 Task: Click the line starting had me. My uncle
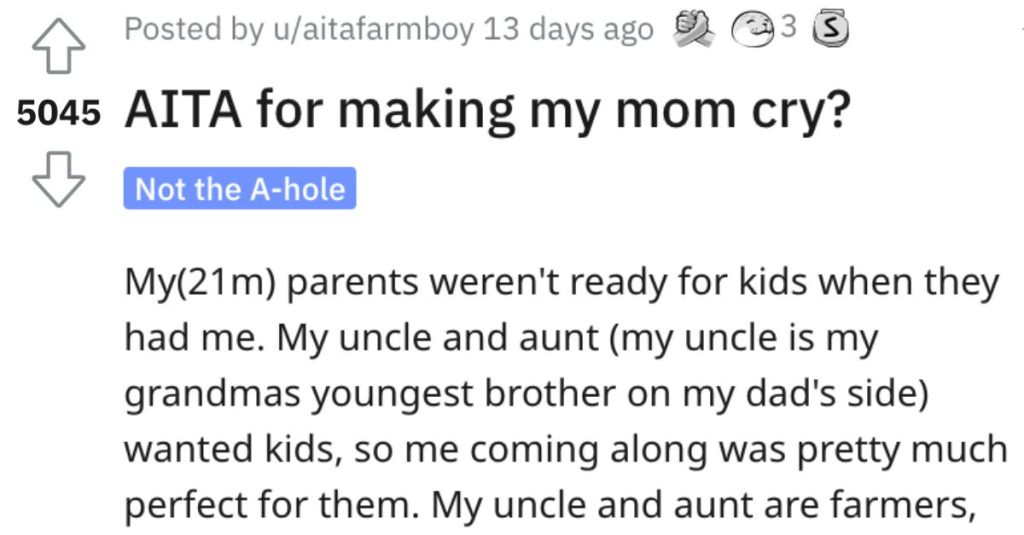coord(501,338)
